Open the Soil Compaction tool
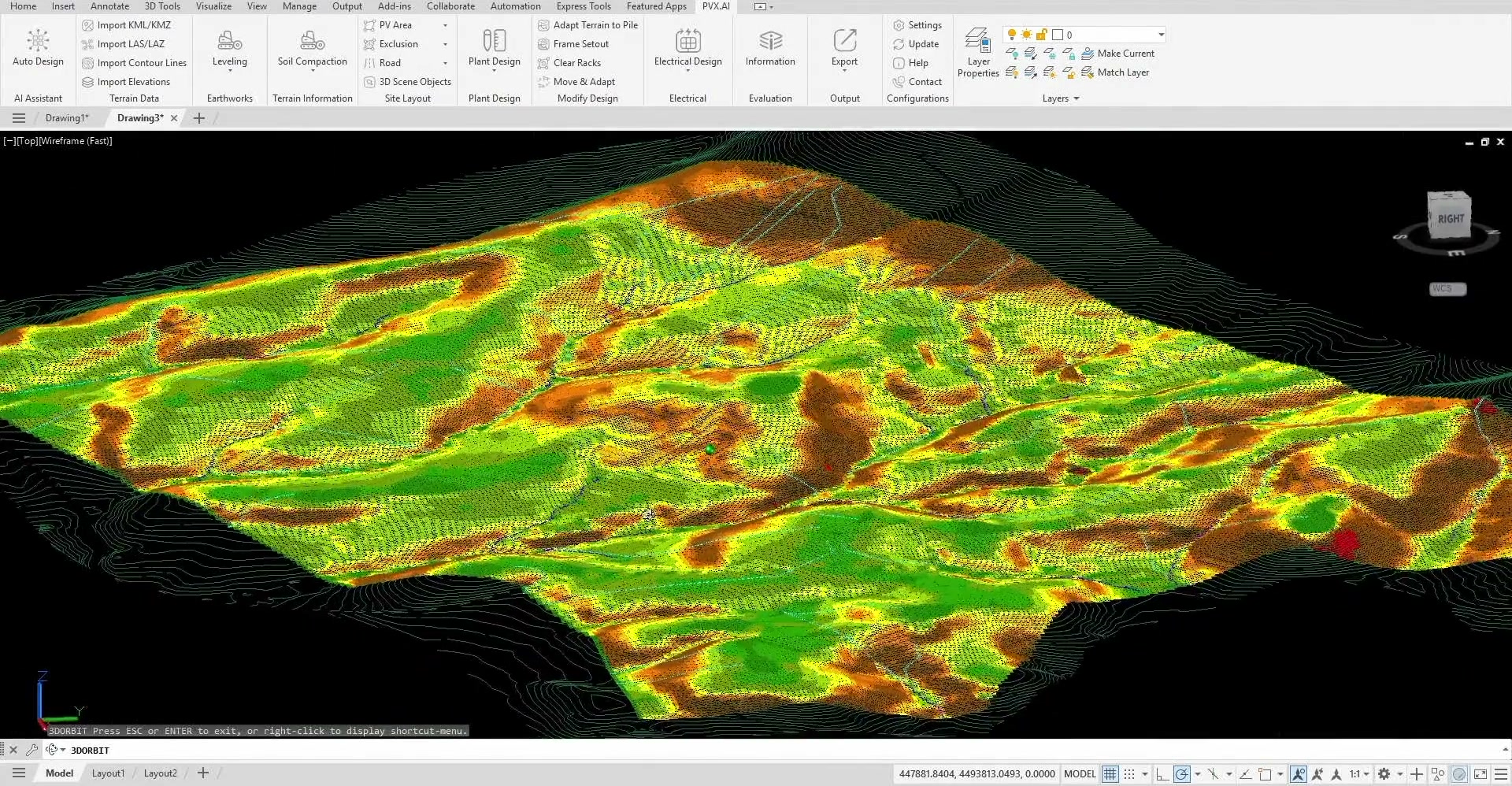1512x786 pixels. [x=312, y=49]
